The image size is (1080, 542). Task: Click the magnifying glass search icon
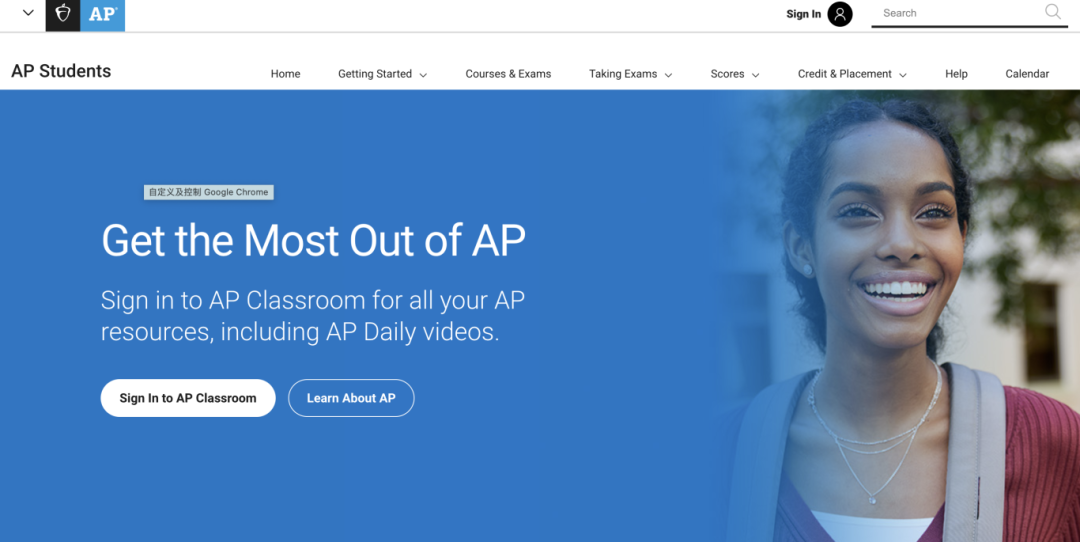point(1052,12)
